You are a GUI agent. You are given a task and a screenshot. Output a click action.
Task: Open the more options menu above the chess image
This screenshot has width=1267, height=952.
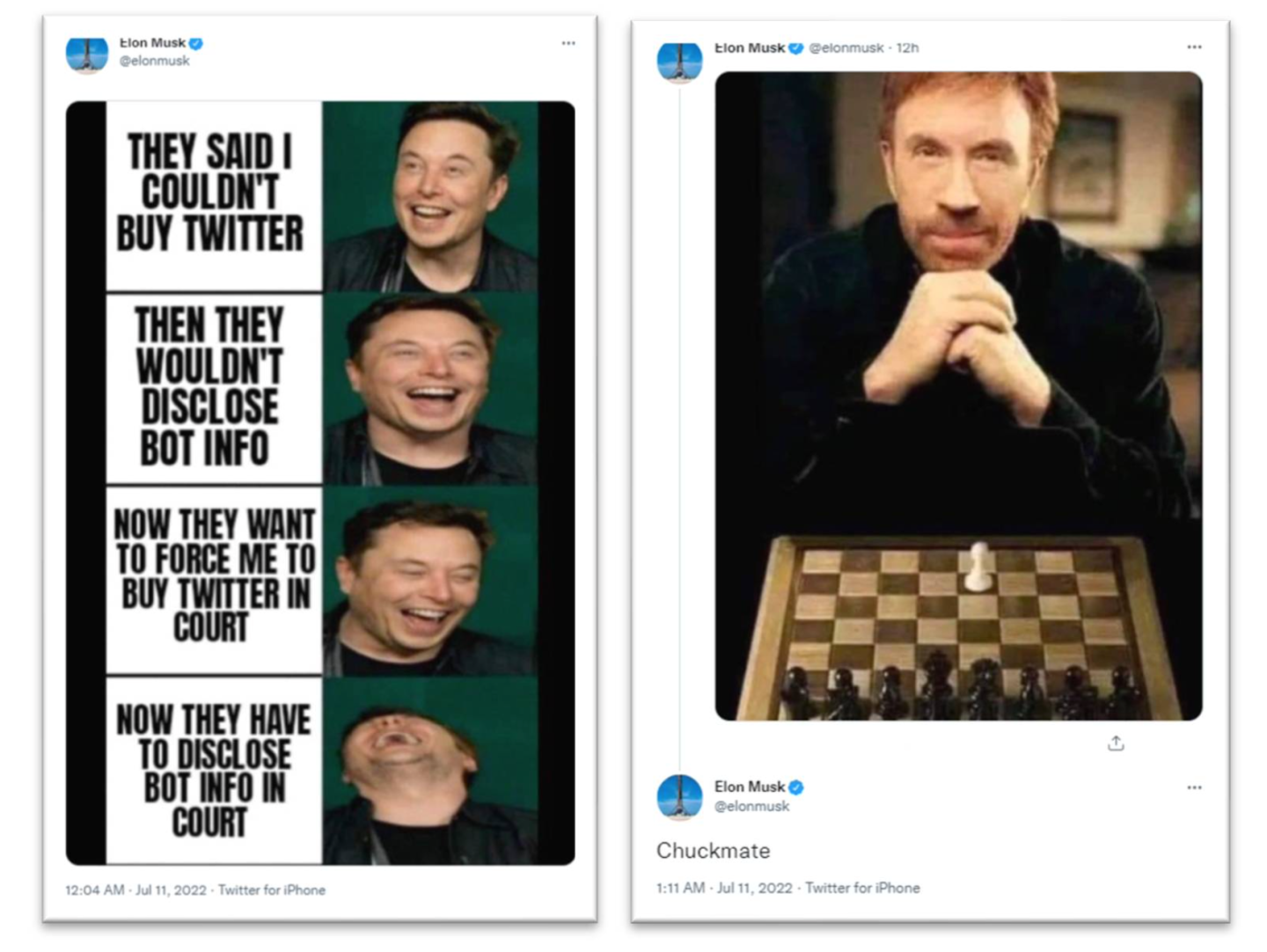coord(1194,48)
